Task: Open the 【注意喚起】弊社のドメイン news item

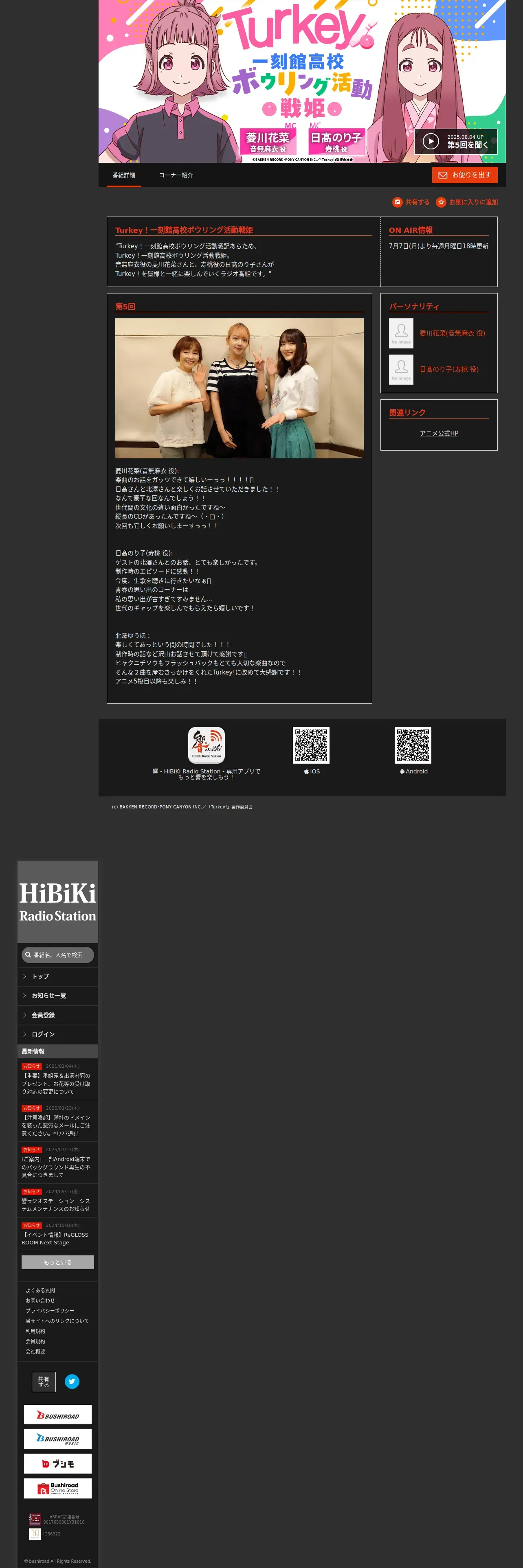Action: pos(56,1126)
